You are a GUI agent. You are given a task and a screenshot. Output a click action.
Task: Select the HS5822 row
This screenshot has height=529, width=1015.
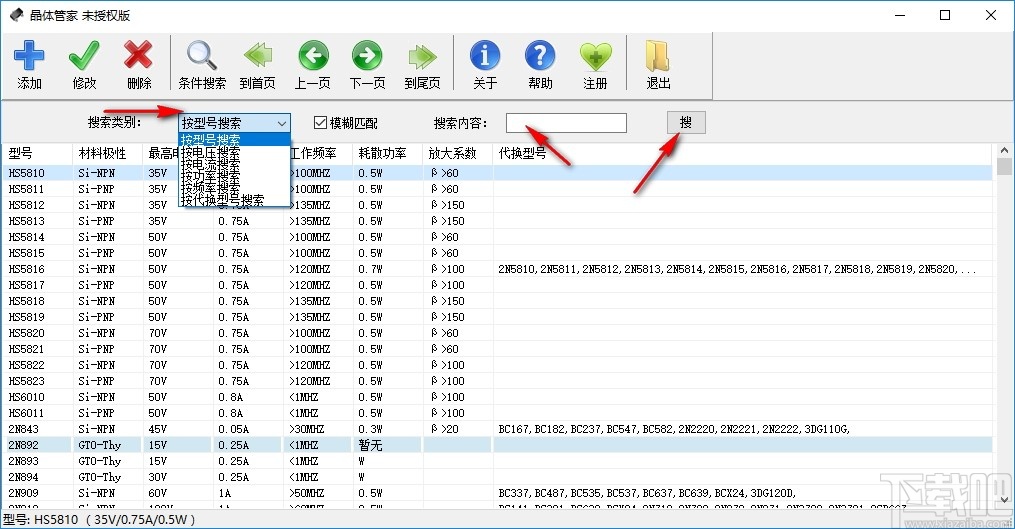tap(497, 365)
